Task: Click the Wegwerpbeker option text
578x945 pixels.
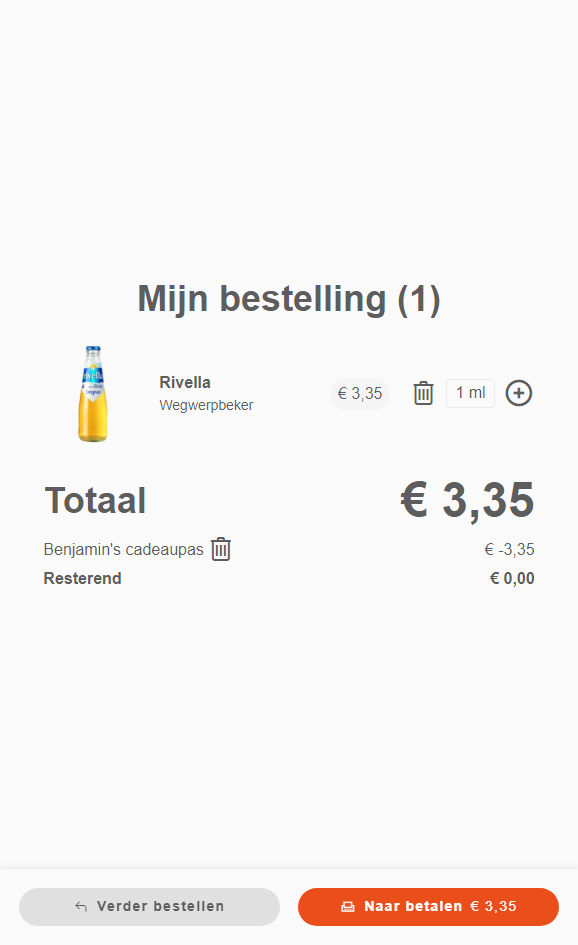Action: click(206, 405)
